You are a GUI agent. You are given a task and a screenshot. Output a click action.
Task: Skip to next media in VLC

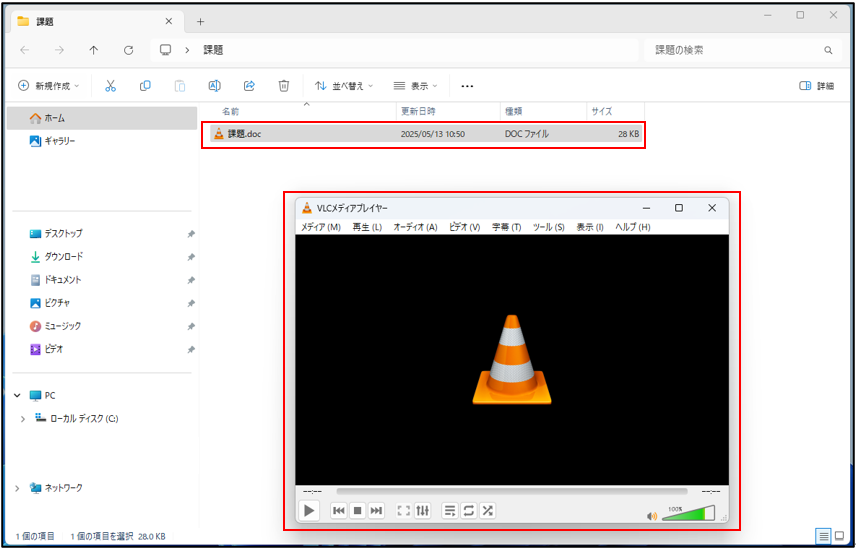tap(376, 511)
